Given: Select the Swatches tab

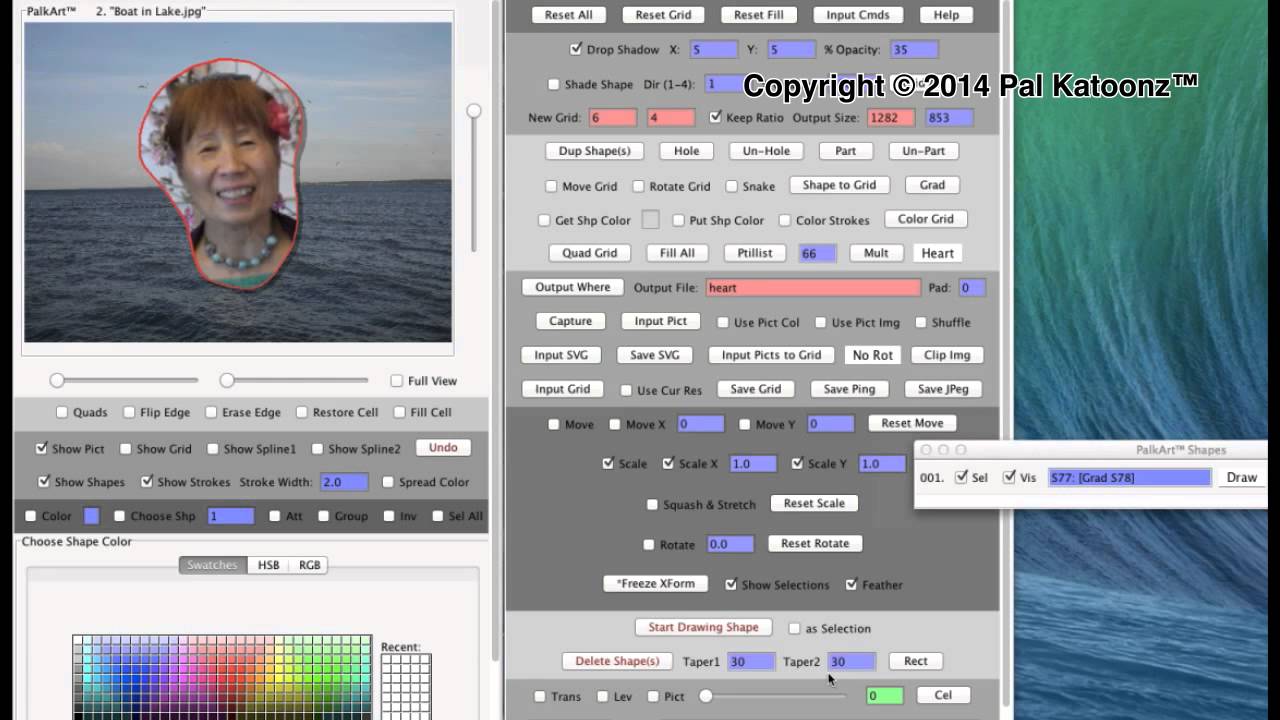Looking at the screenshot, I should (212, 565).
